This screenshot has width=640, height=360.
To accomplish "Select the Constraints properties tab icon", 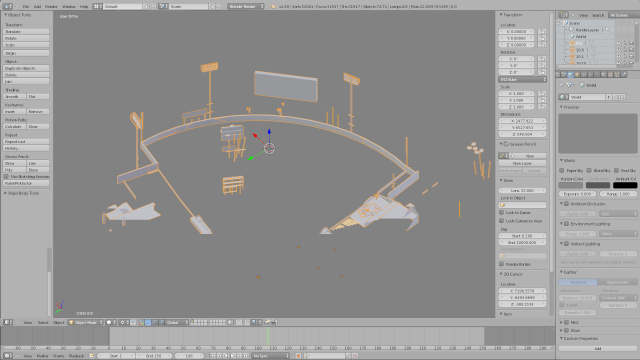I will [584, 74].
